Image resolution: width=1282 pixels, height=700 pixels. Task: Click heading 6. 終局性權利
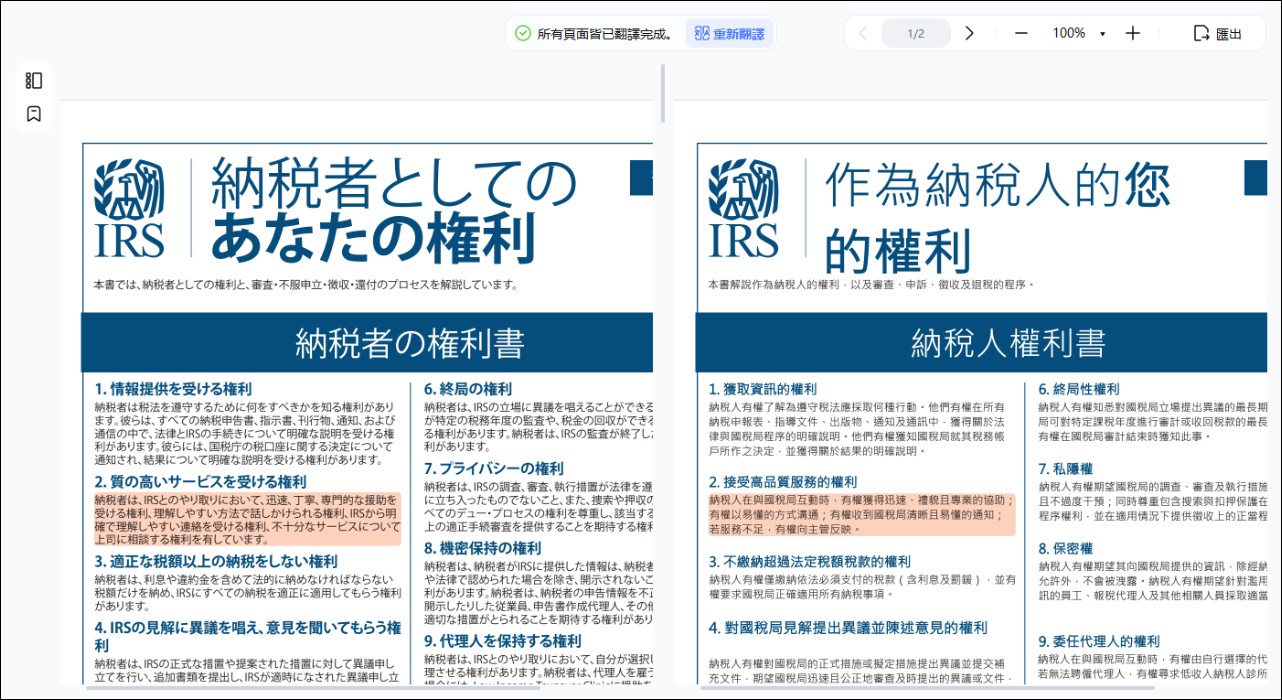click(x=1079, y=389)
